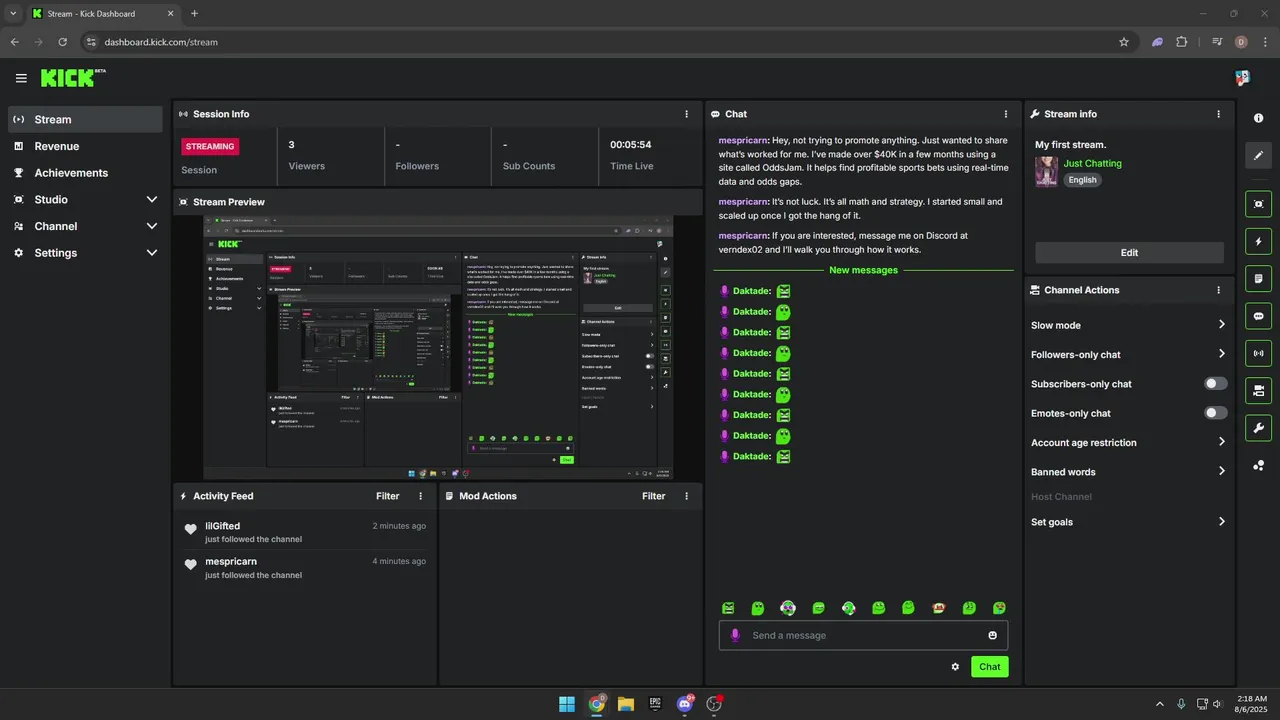Click the English language tag
The height and width of the screenshot is (720, 1280).
(1082, 180)
